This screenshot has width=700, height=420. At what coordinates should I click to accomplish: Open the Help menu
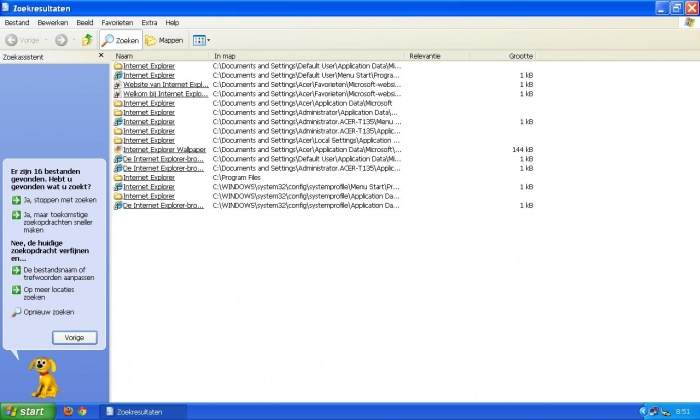pos(172,22)
